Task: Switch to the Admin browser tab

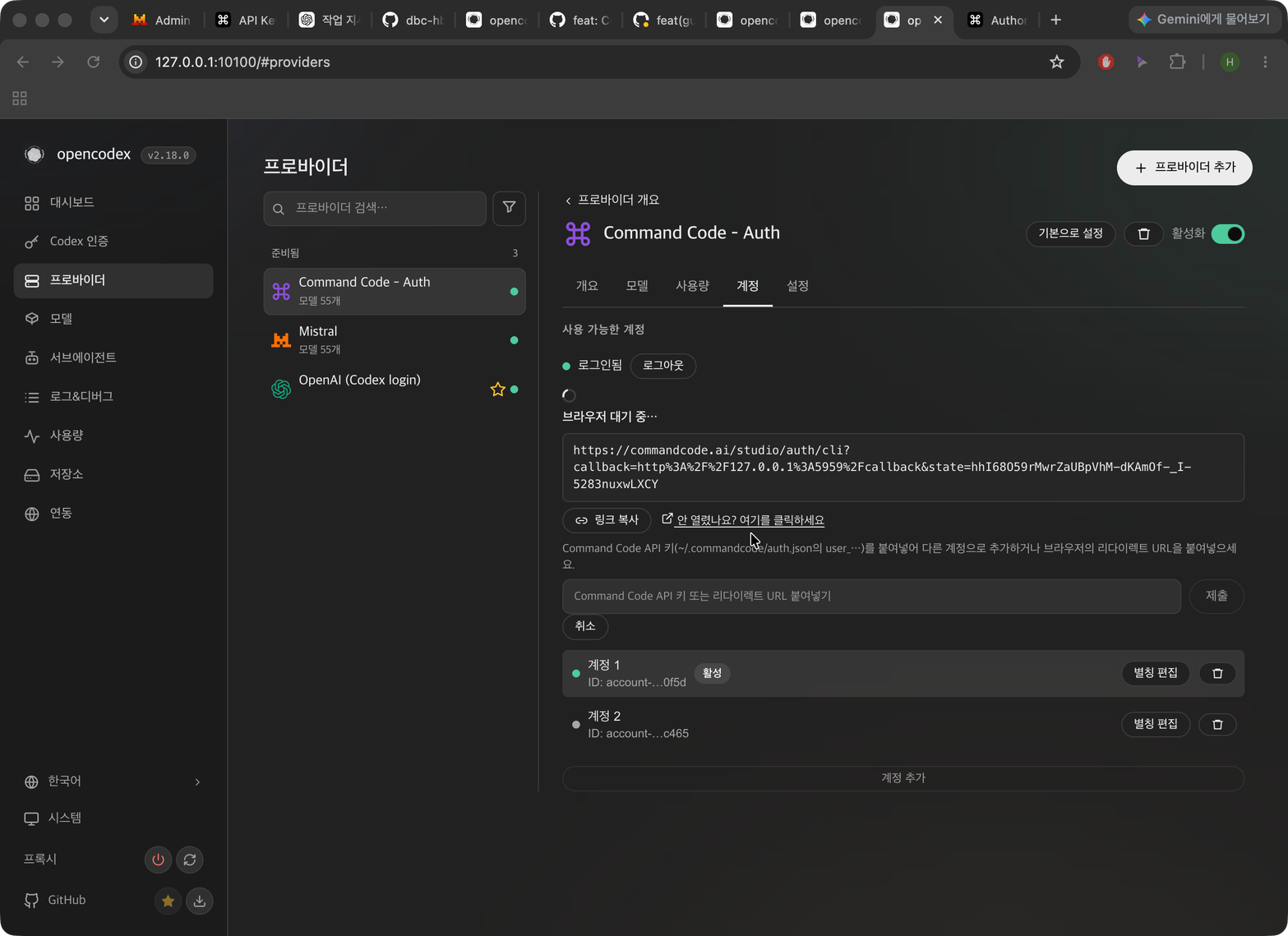Action: pos(163,20)
